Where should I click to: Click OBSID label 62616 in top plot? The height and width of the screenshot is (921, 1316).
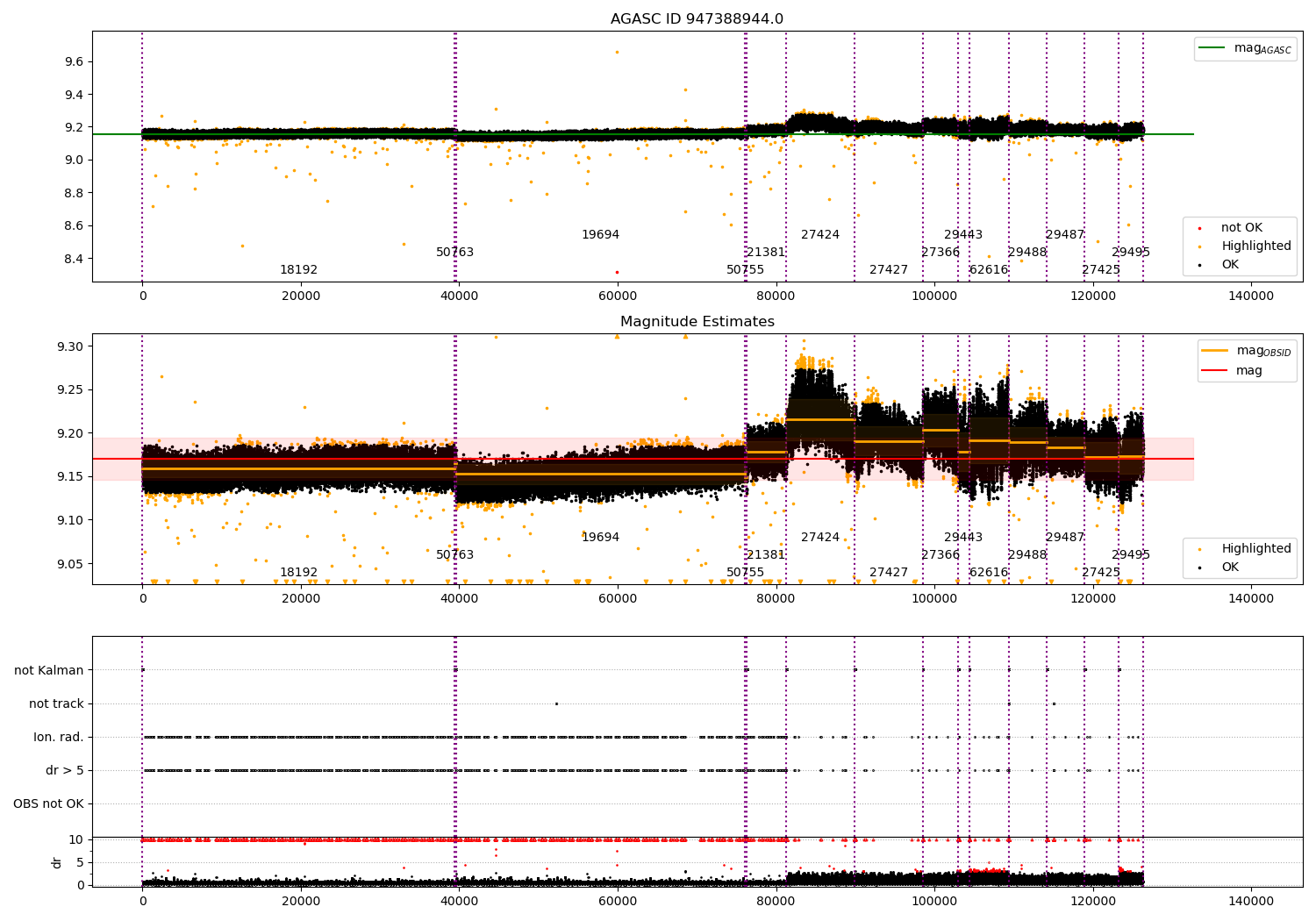[989, 270]
